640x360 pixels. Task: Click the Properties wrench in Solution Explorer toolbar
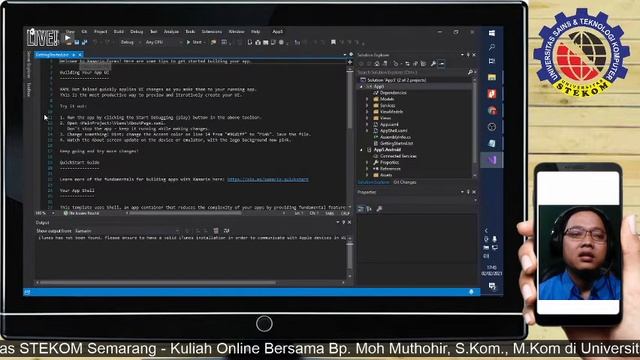(433, 64)
